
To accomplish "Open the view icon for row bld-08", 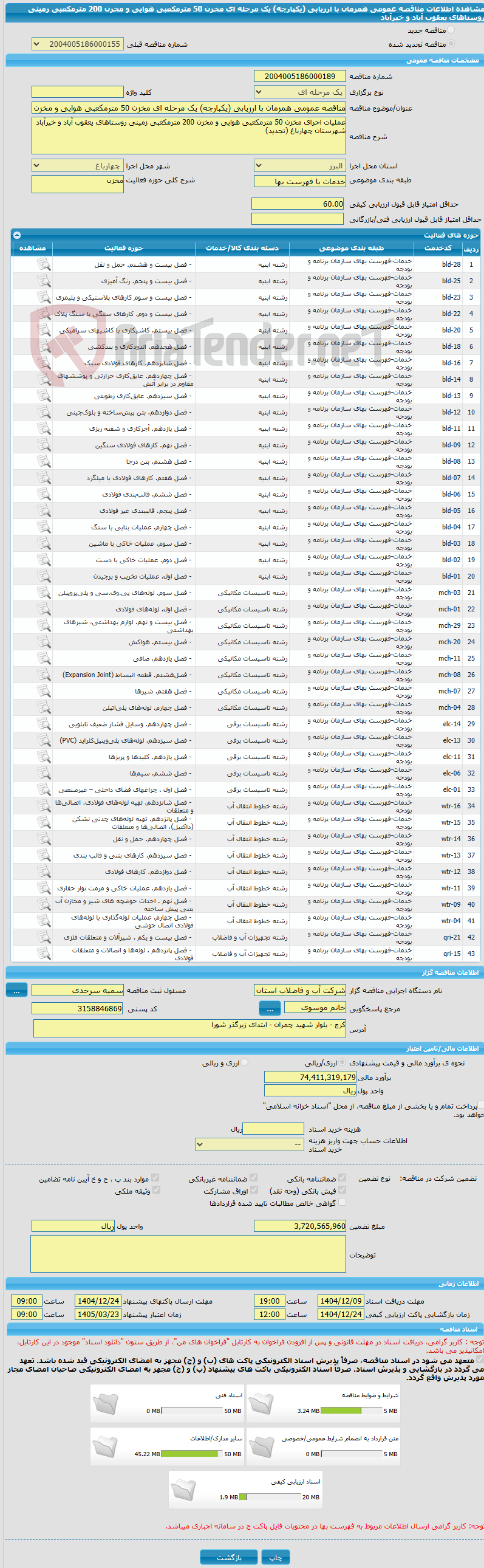I will coord(43,461).
